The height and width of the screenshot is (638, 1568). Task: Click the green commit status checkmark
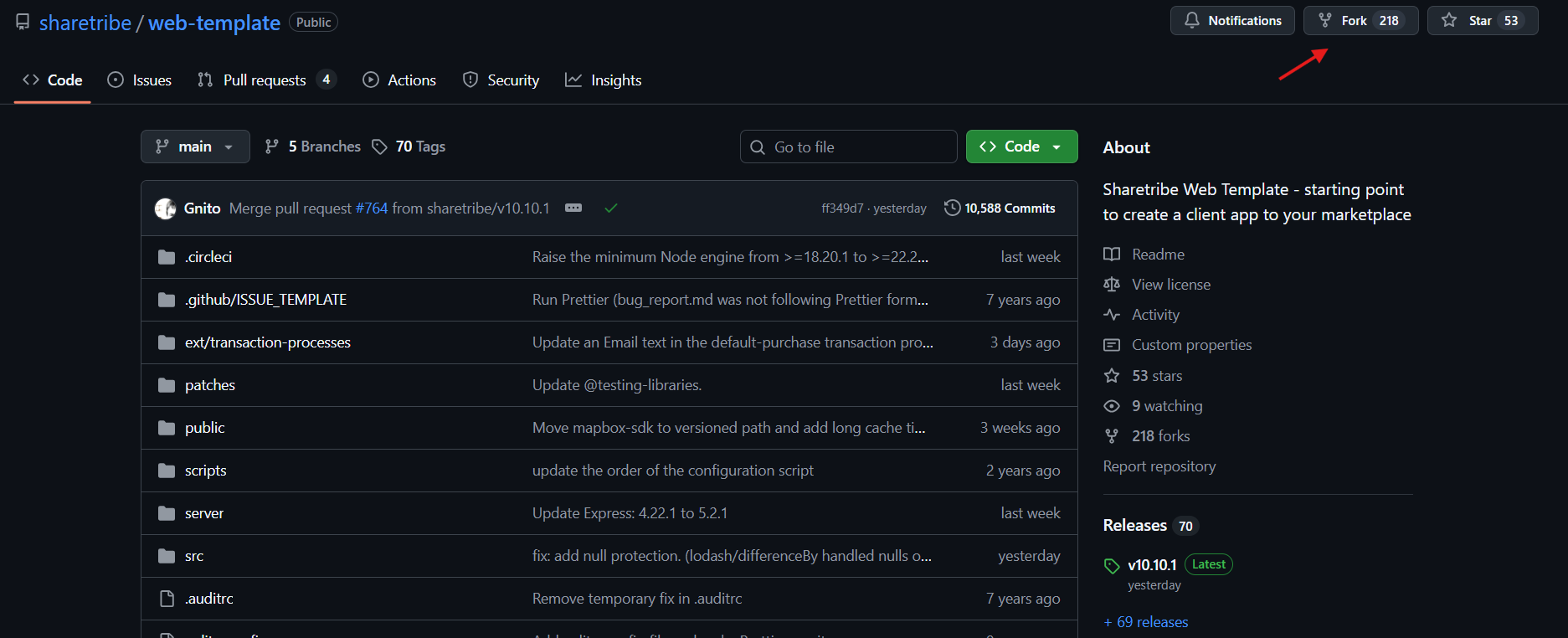pos(611,208)
